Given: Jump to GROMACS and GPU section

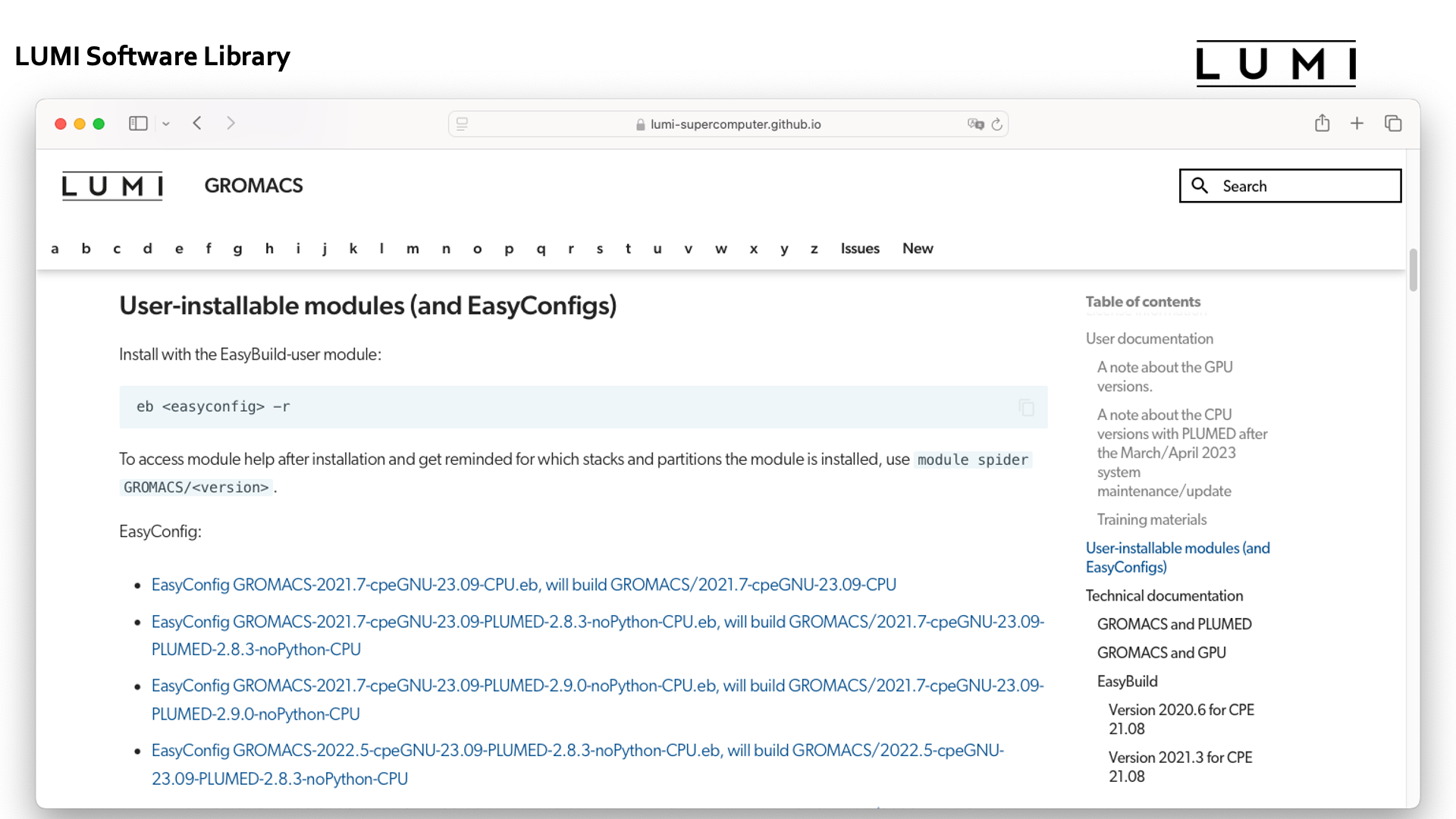Looking at the screenshot, I should coord(1161,653).
